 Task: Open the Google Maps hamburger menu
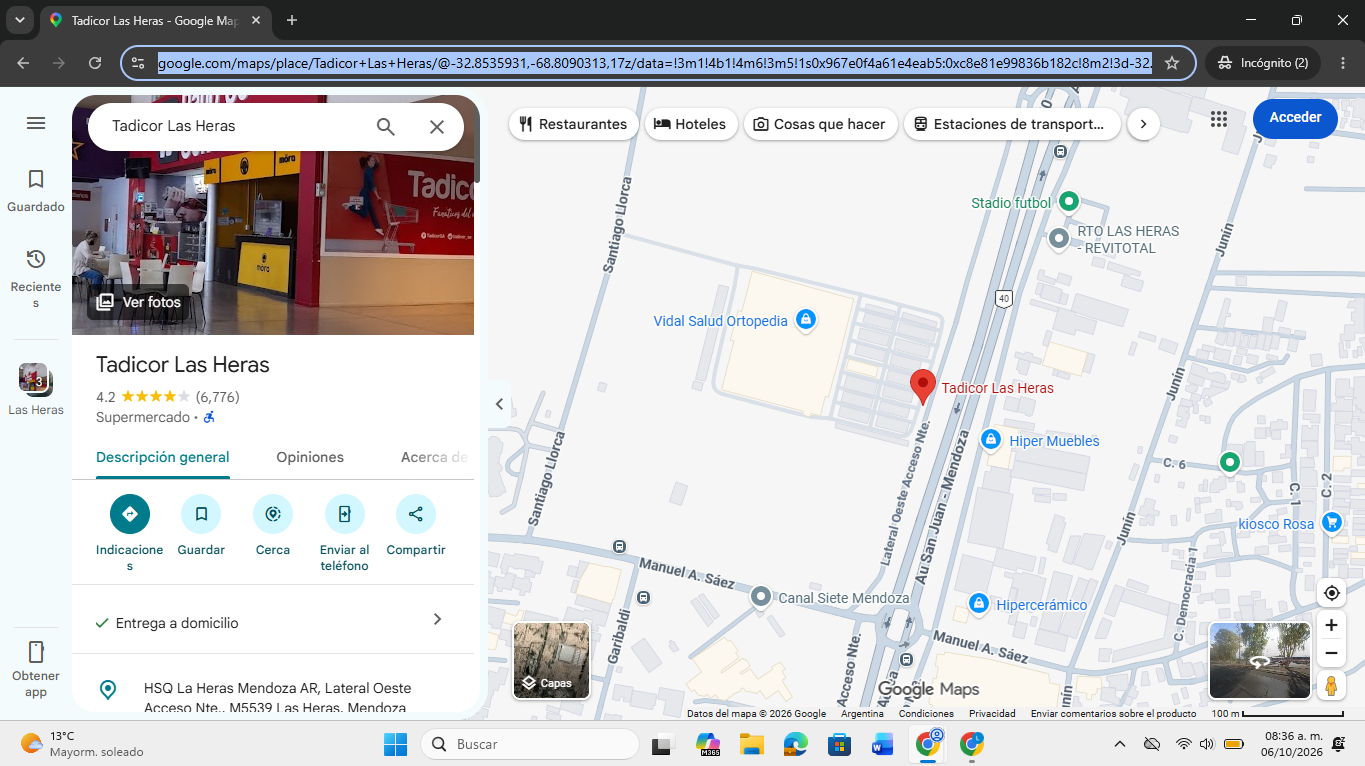point(36,123)
